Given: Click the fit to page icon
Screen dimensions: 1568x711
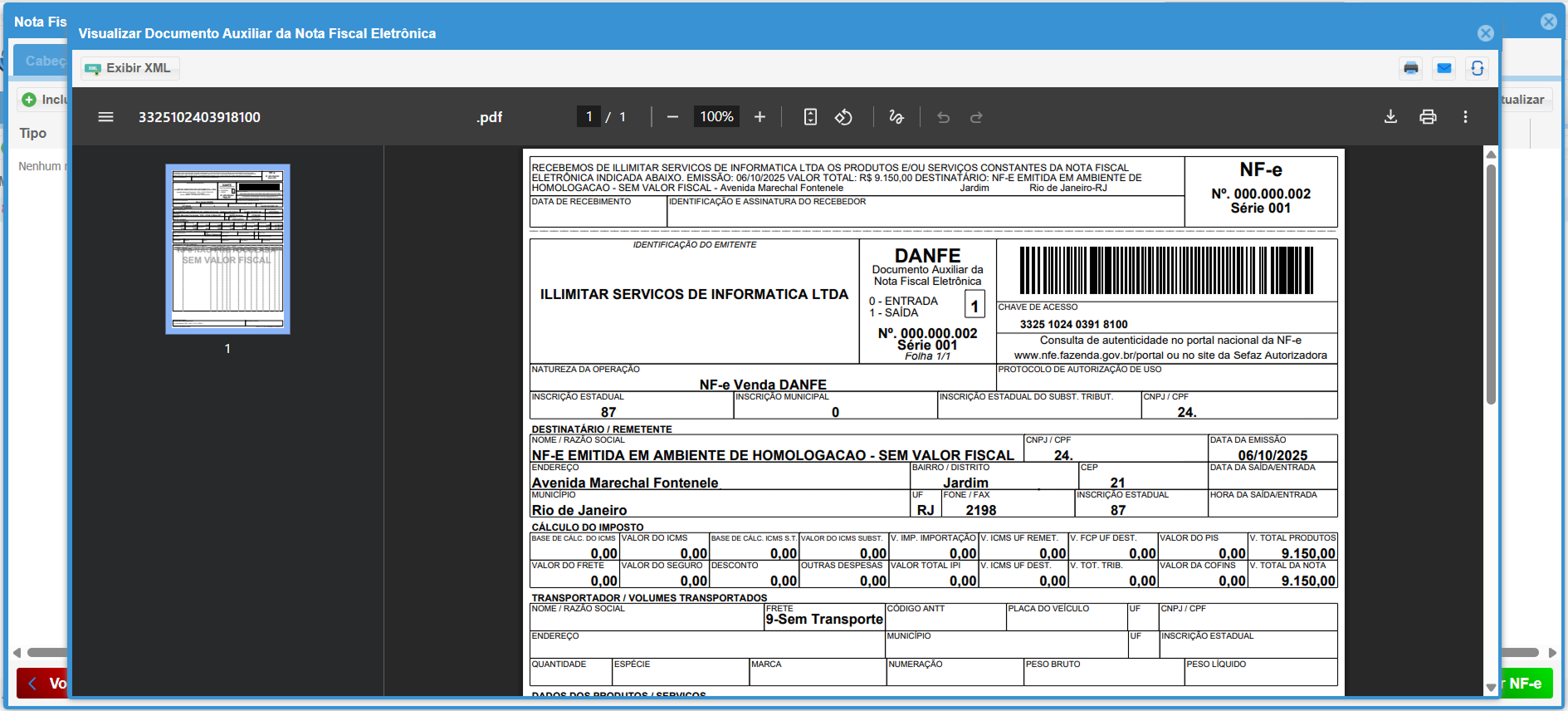Looking at the screenshot, I should click(x=810, y=117).
